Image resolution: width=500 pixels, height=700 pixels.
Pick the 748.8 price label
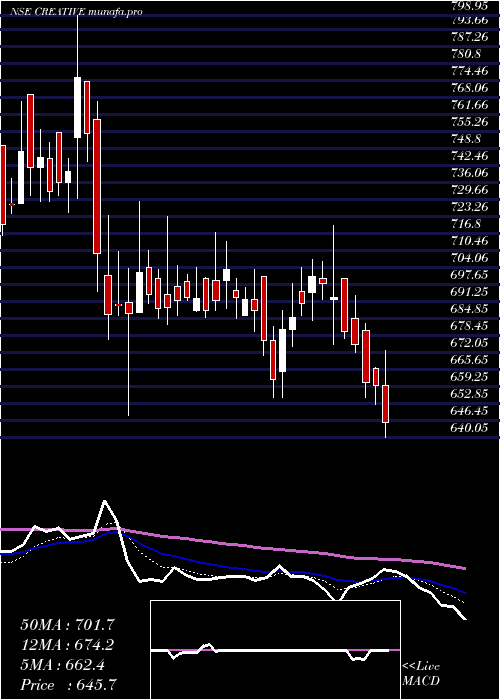click(466, 139)
